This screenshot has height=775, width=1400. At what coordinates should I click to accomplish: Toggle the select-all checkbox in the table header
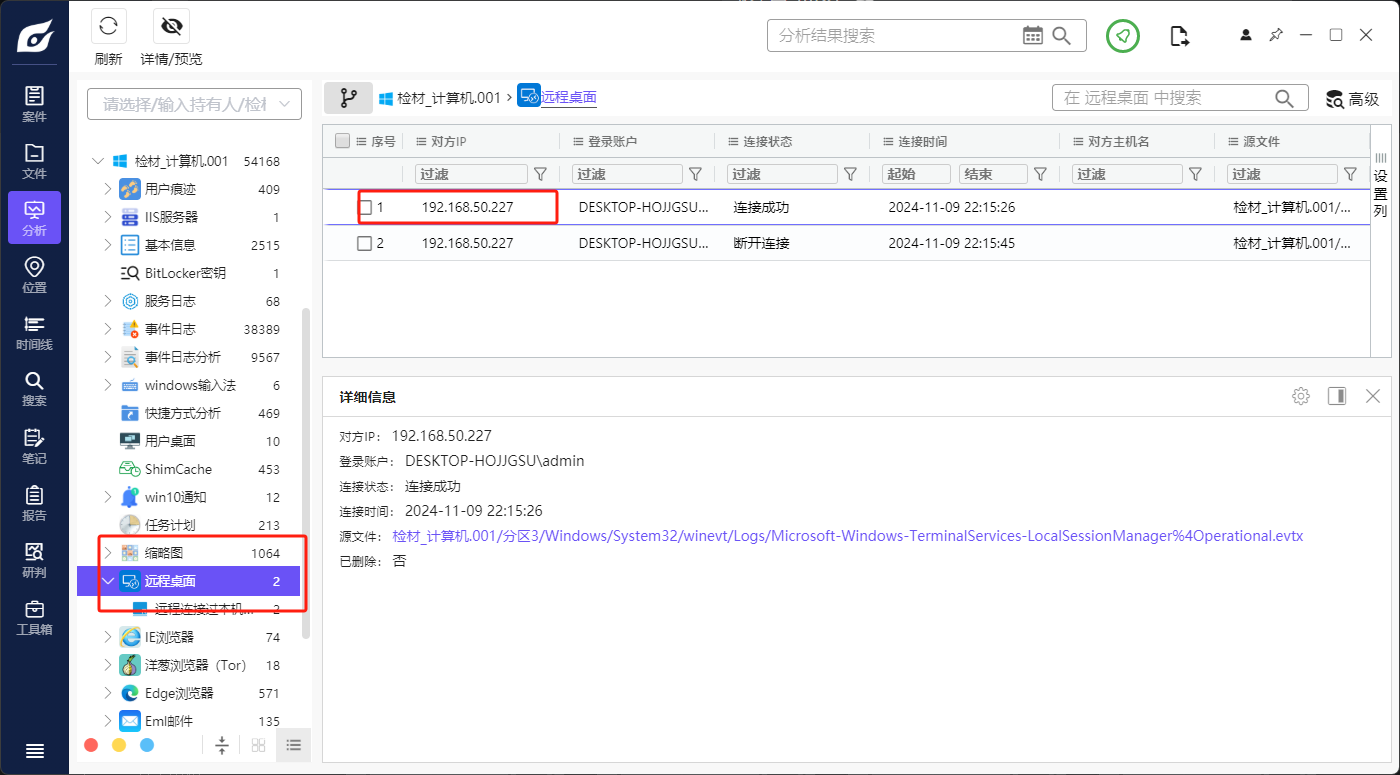(x=342, y=141)
